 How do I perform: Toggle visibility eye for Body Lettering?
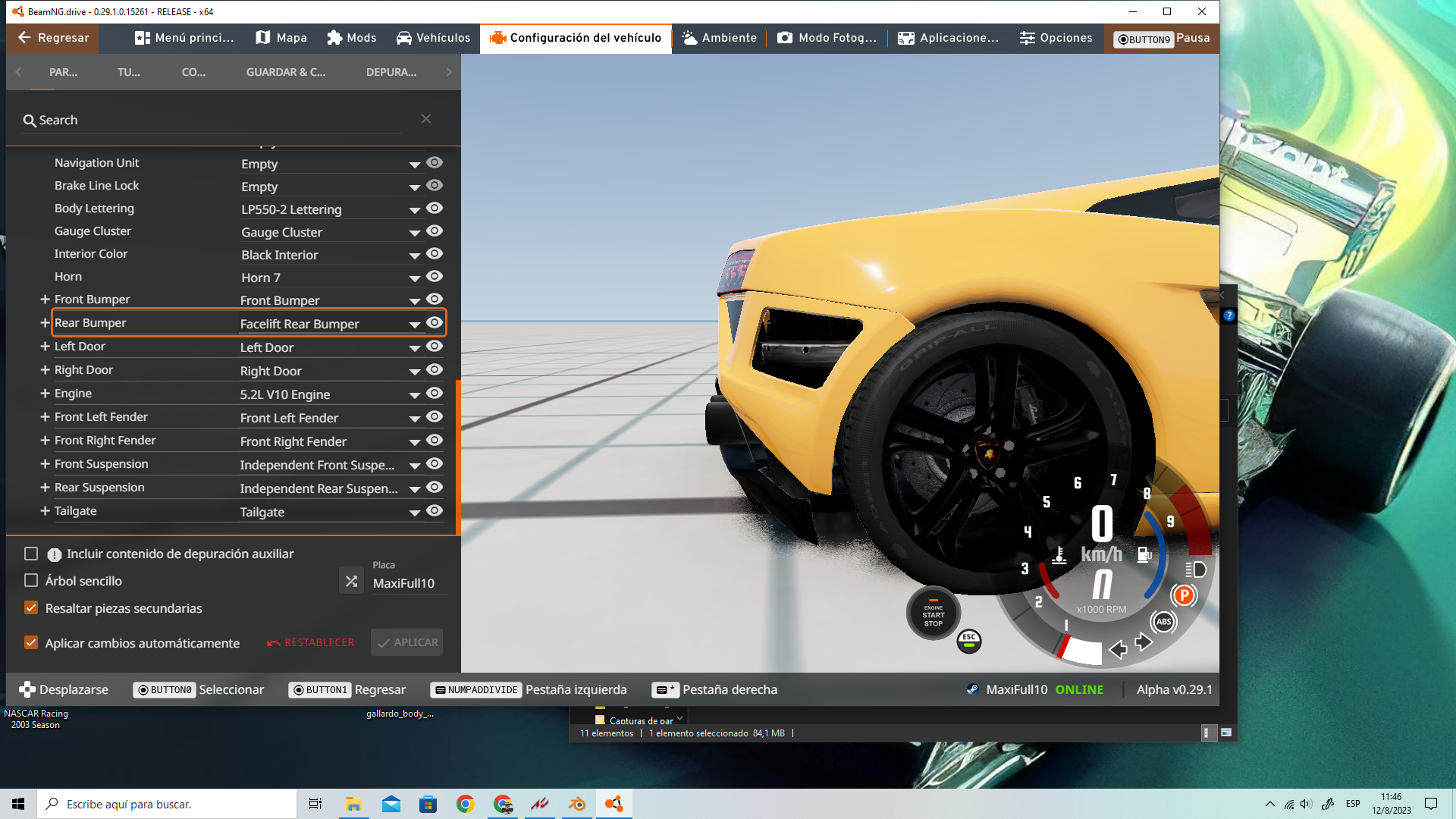pyautogui.click(x=435, y=208)
